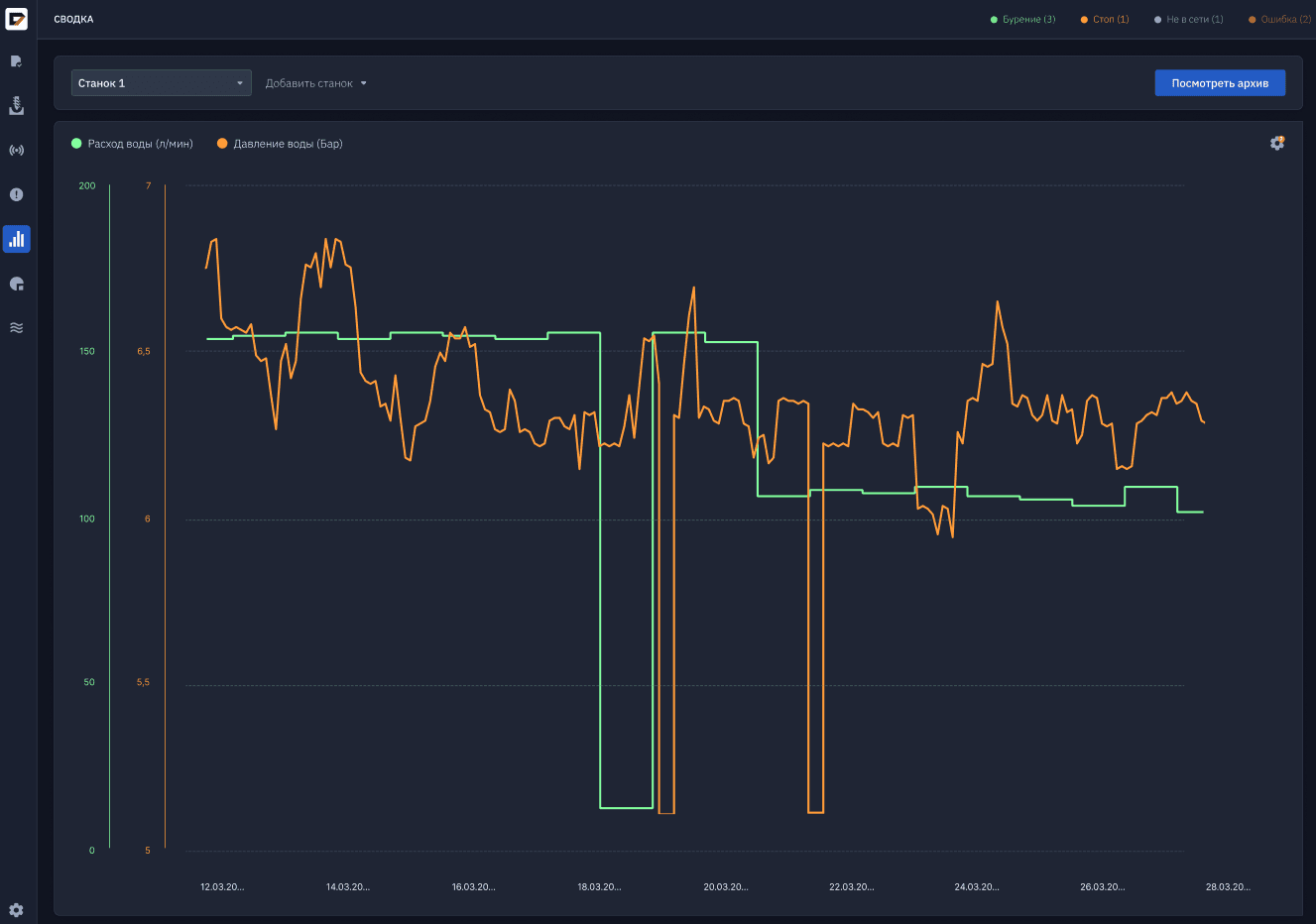Click the app logo in the sidebar
This screenshot has height=924, width=1316.
click(x=17, y=19)
